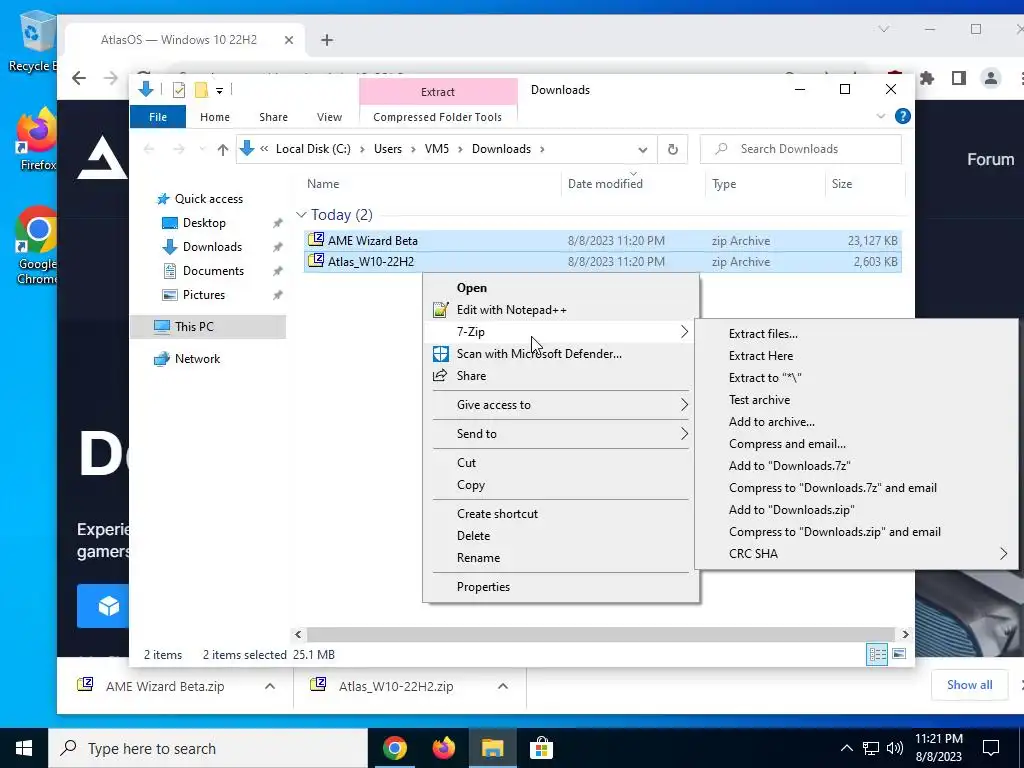Open the Compressed Folder Tools tab

(x=438, y=117)
